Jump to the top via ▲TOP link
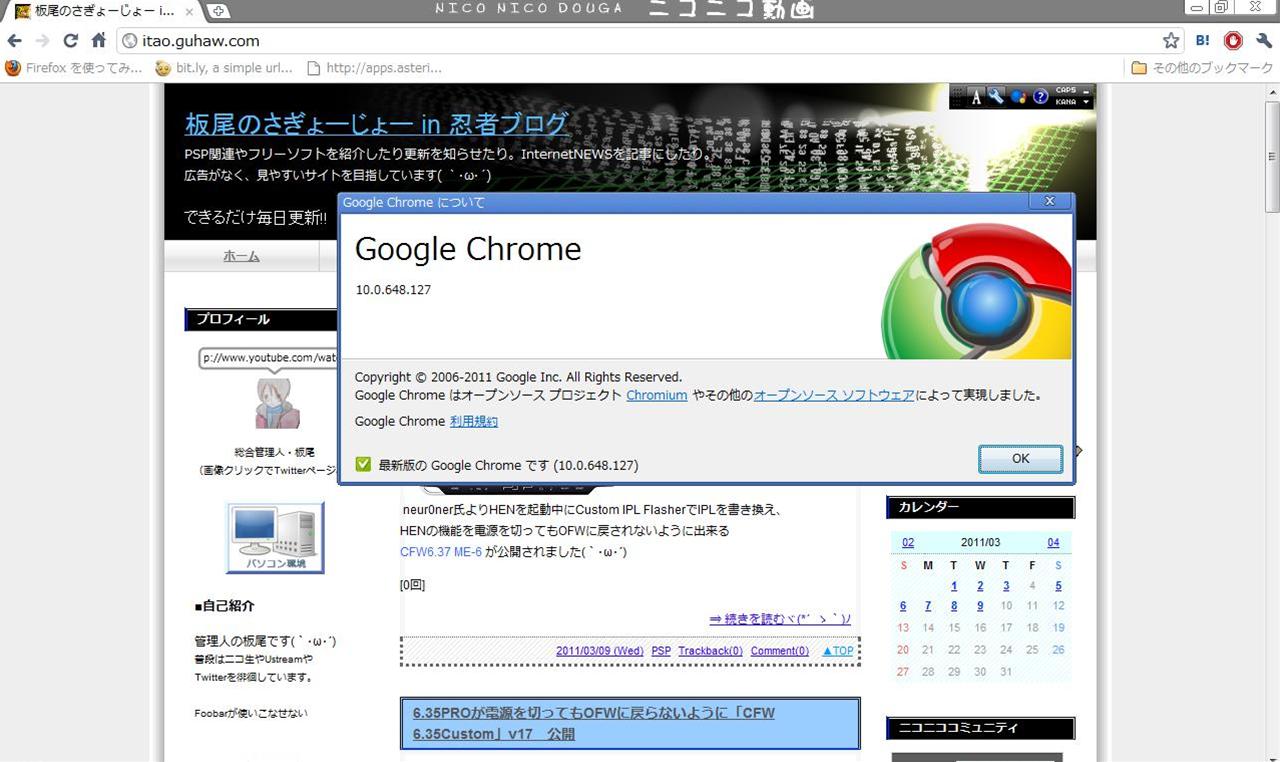Screen dimensions: 1280x762 pyautogui.click(x=838, y=651)
